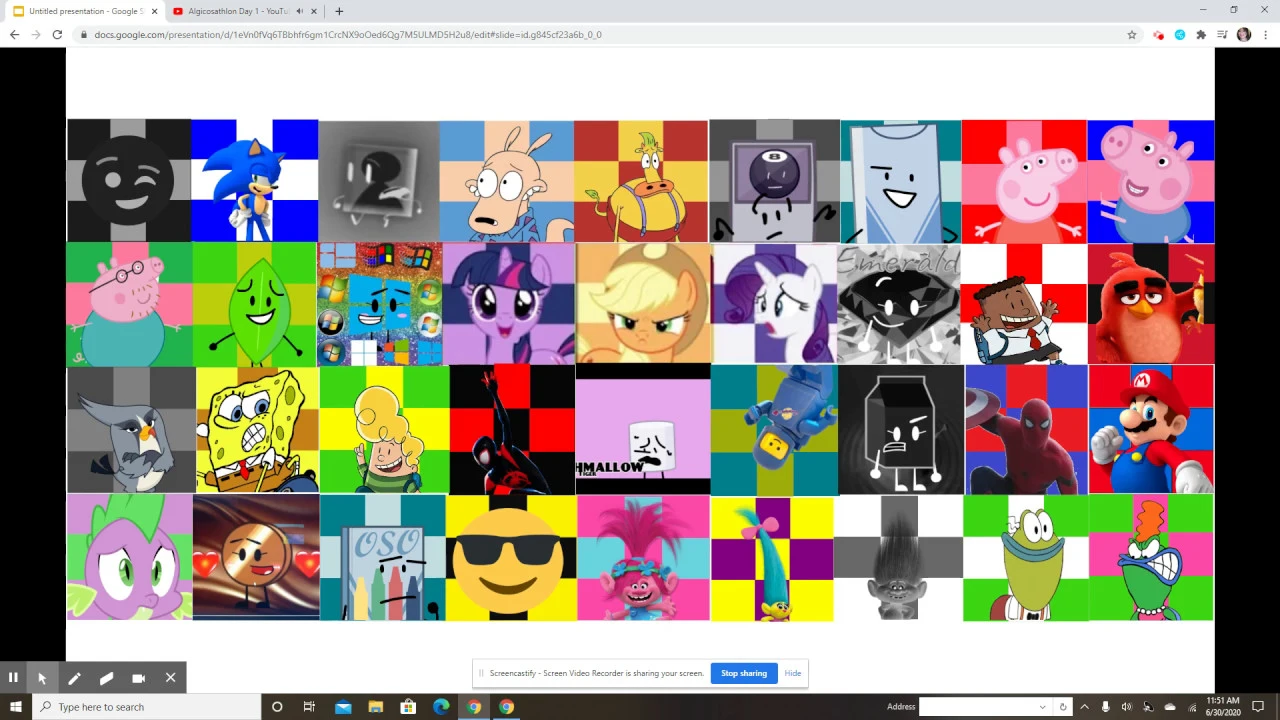Toggle the Screencastify webcam camera icon
This screenshot has height=720, width=1280.
138,677
